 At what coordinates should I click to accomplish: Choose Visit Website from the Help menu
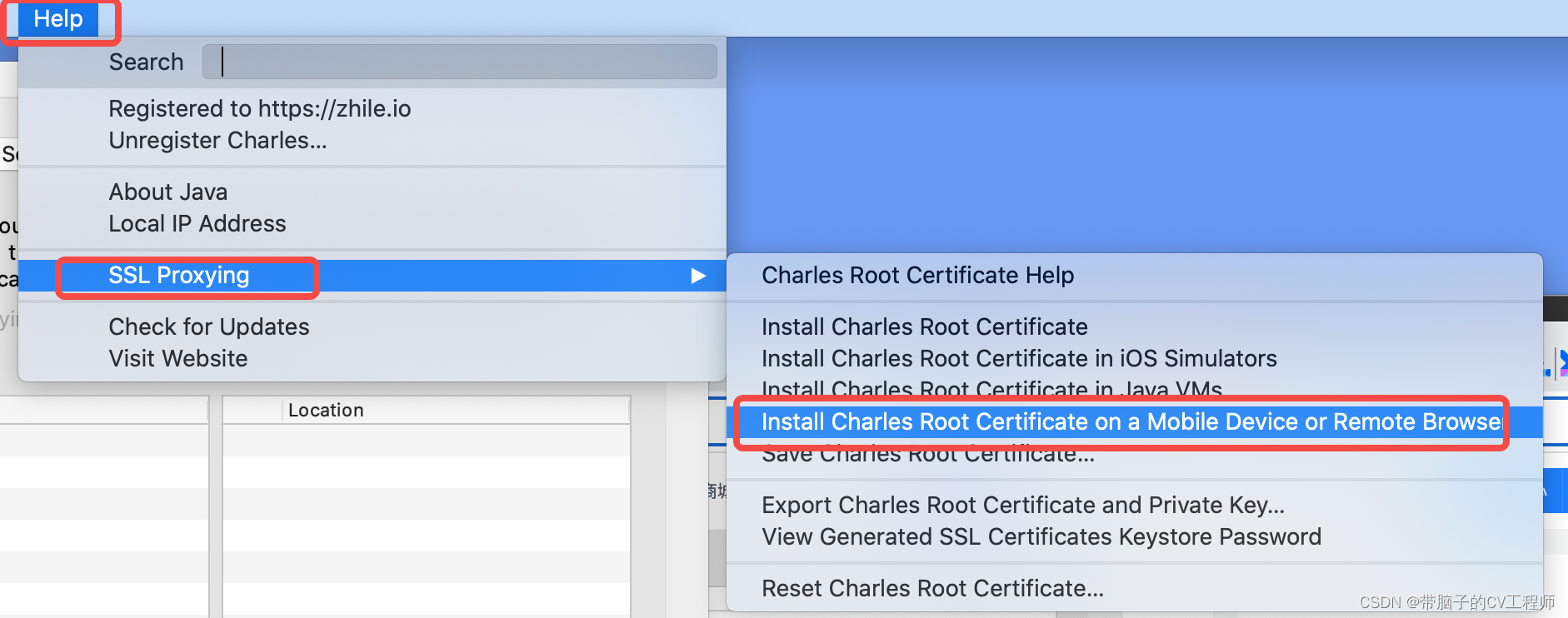[177, 358]
